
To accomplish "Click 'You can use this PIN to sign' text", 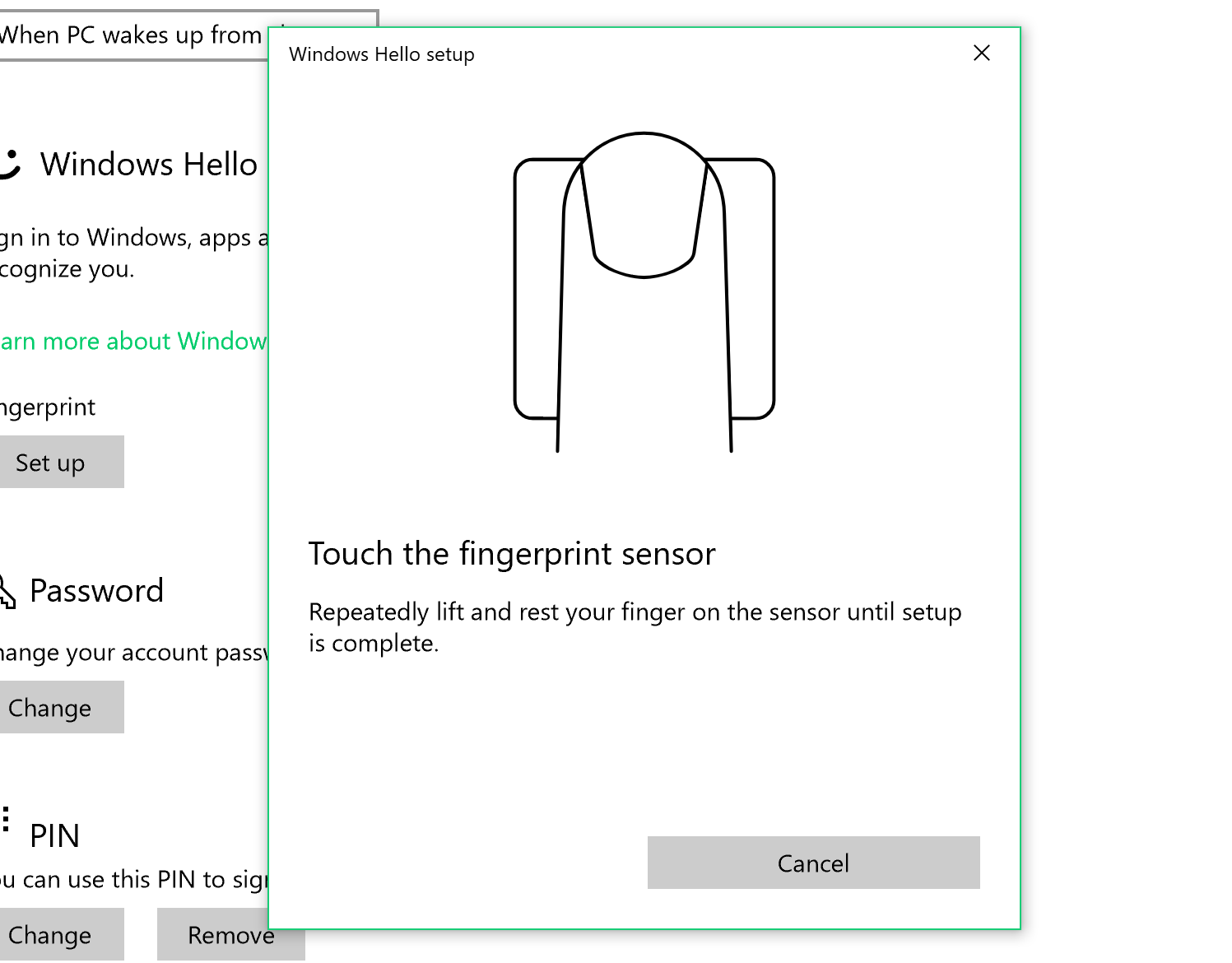I will (134, 880).
